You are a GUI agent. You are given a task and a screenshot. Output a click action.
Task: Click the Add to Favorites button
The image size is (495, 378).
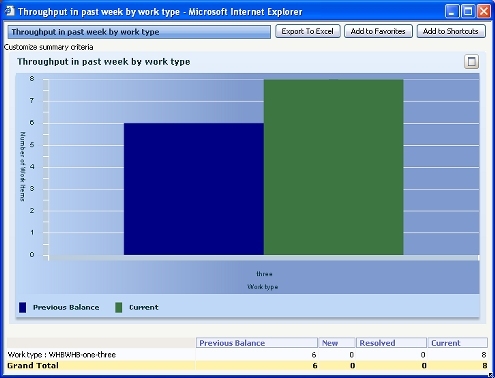click(x=378, y=31)
